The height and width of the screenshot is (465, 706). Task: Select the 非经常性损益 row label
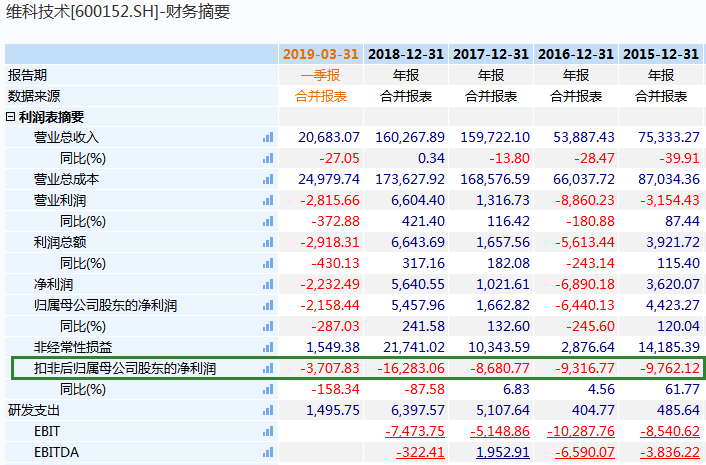point(73,347)
